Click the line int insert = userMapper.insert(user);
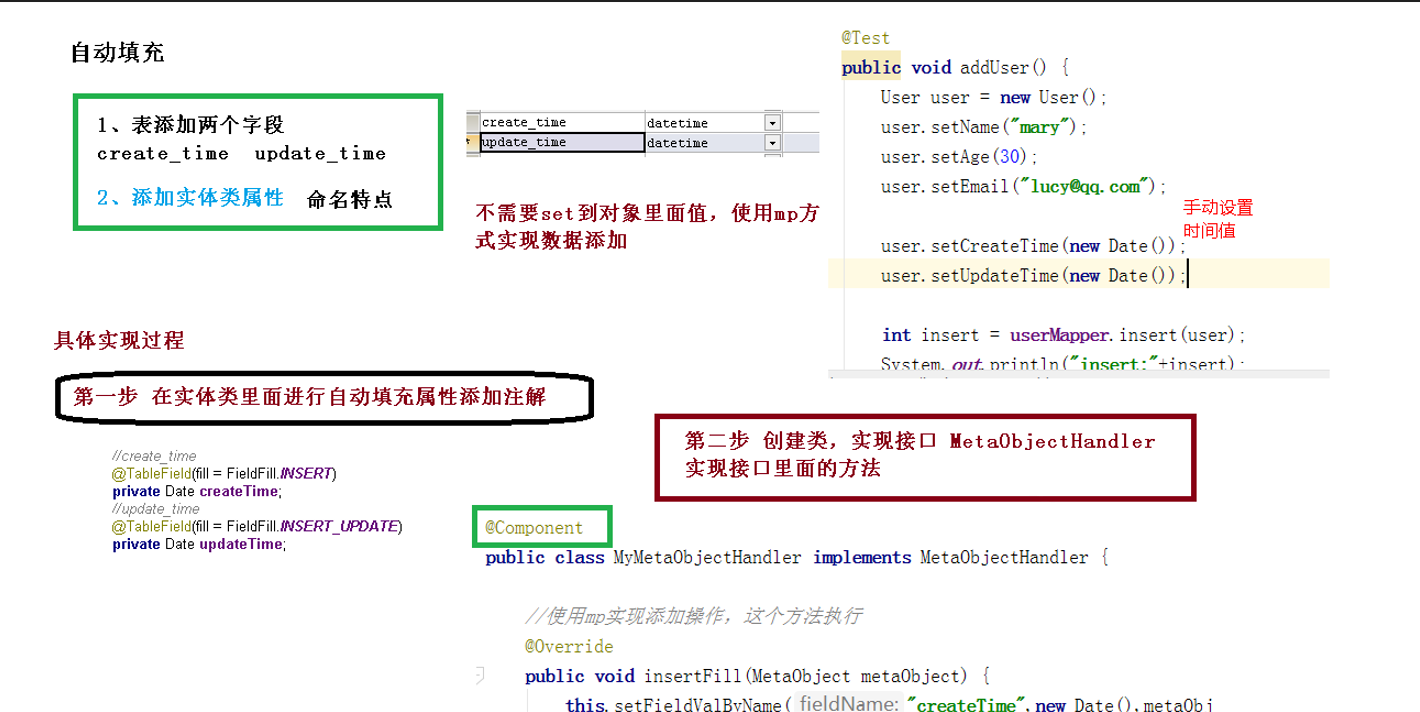This screenshot has width=1420, height=712. [1064, 335]
